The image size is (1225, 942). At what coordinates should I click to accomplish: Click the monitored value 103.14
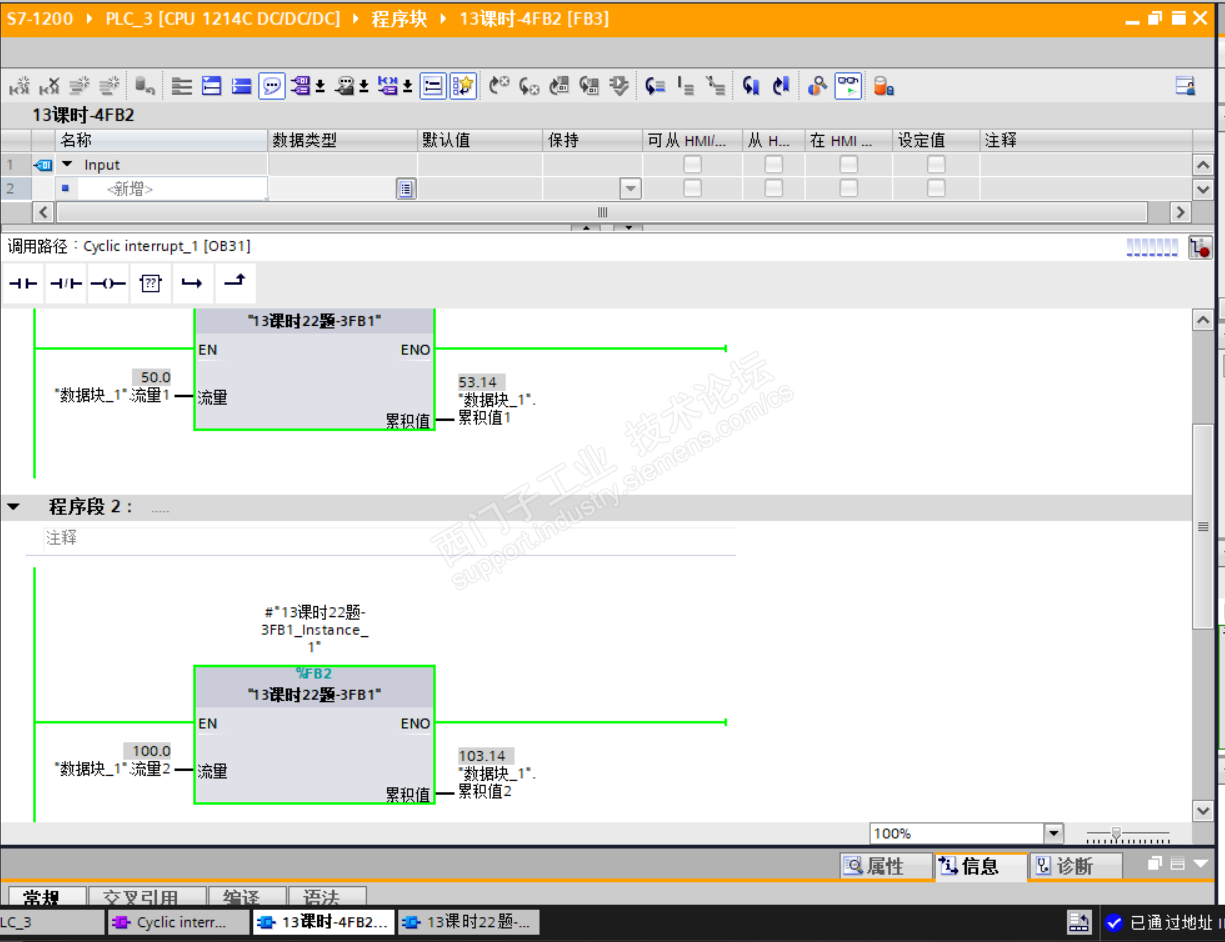[484, 756]
